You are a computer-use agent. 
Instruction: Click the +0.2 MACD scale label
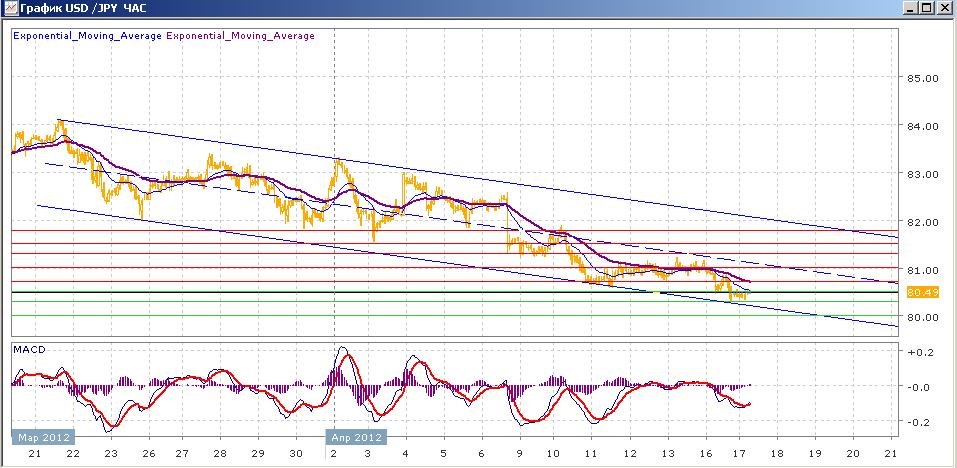coord(917,353)
